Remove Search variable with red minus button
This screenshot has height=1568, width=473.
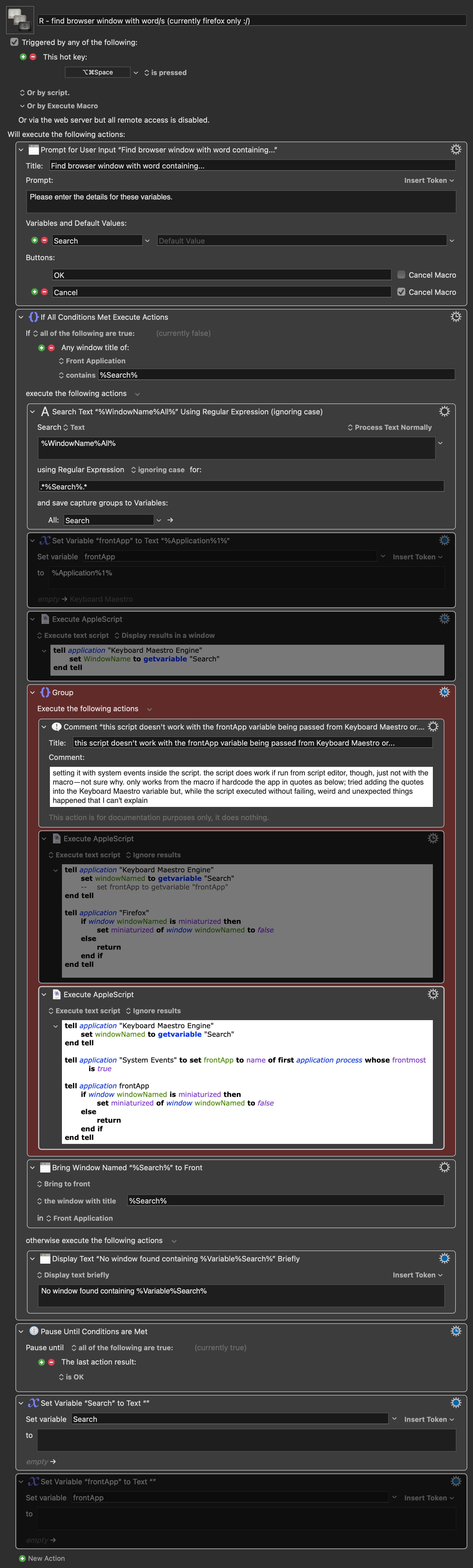pos(44,240)
